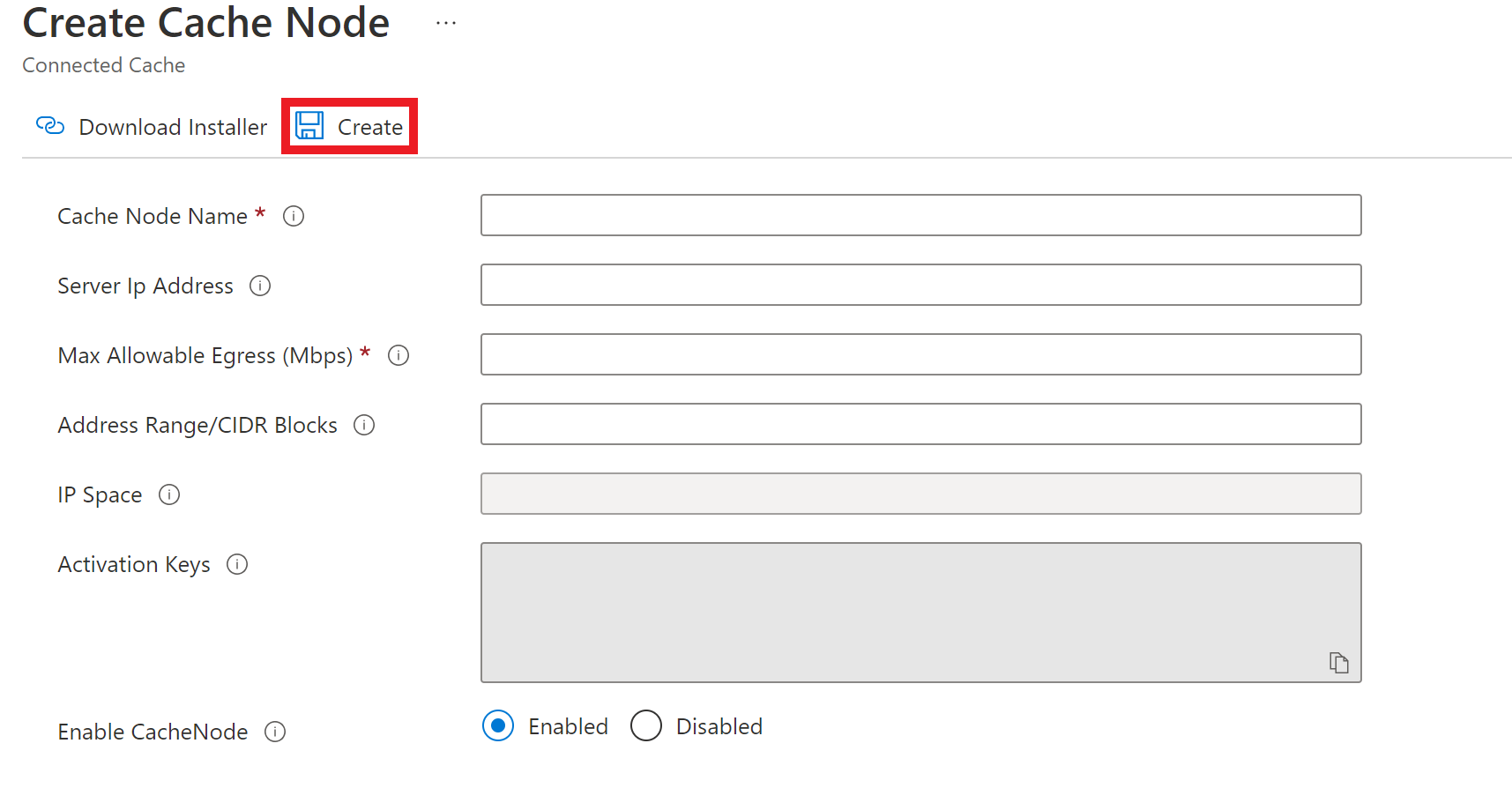The image size is (1512, 788).
Task: Click info icon beside Address Range/CIDR Blocks
Action: coord(364,425)
